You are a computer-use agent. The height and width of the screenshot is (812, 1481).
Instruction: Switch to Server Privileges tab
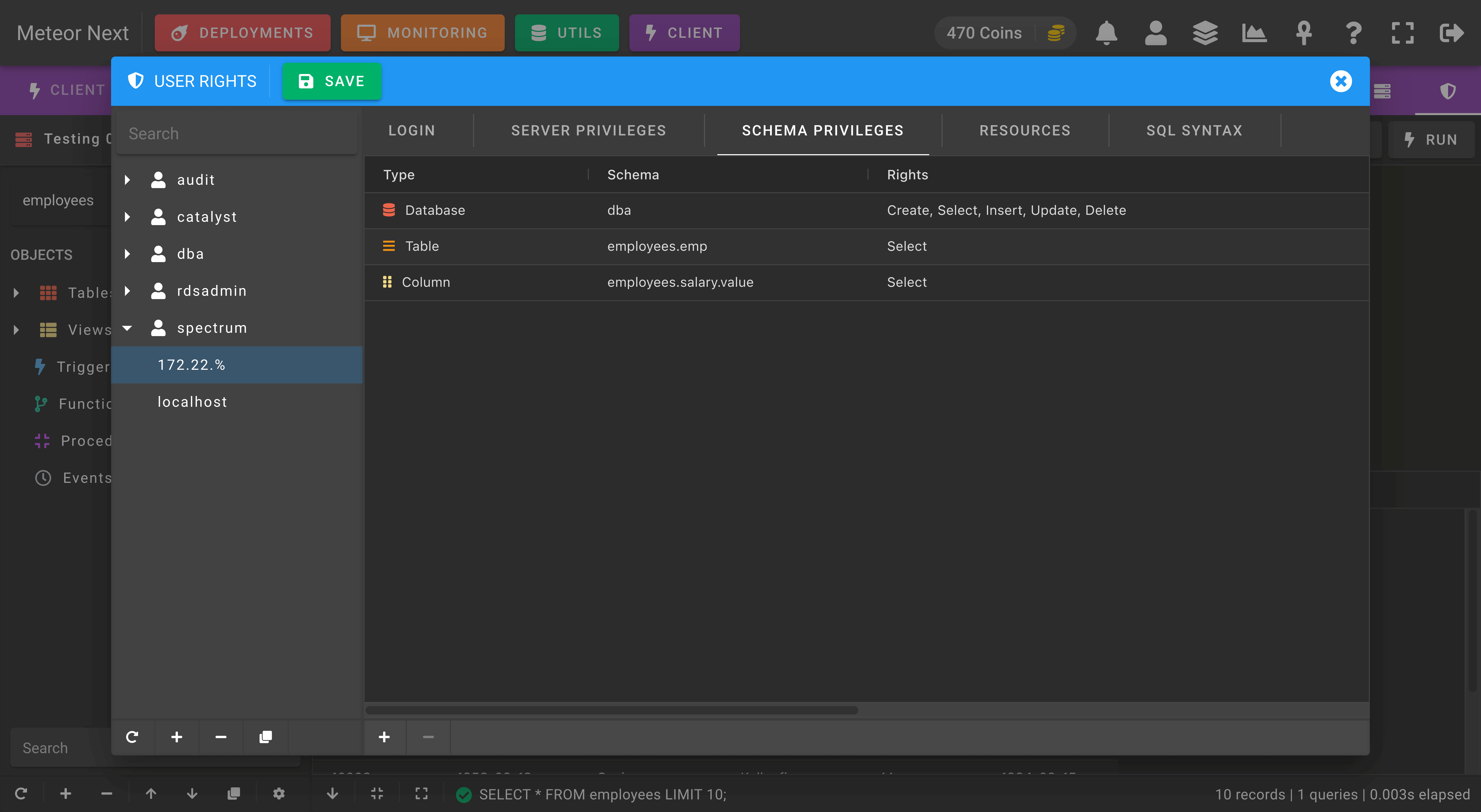pyautogui.click(x=589, y=131)
